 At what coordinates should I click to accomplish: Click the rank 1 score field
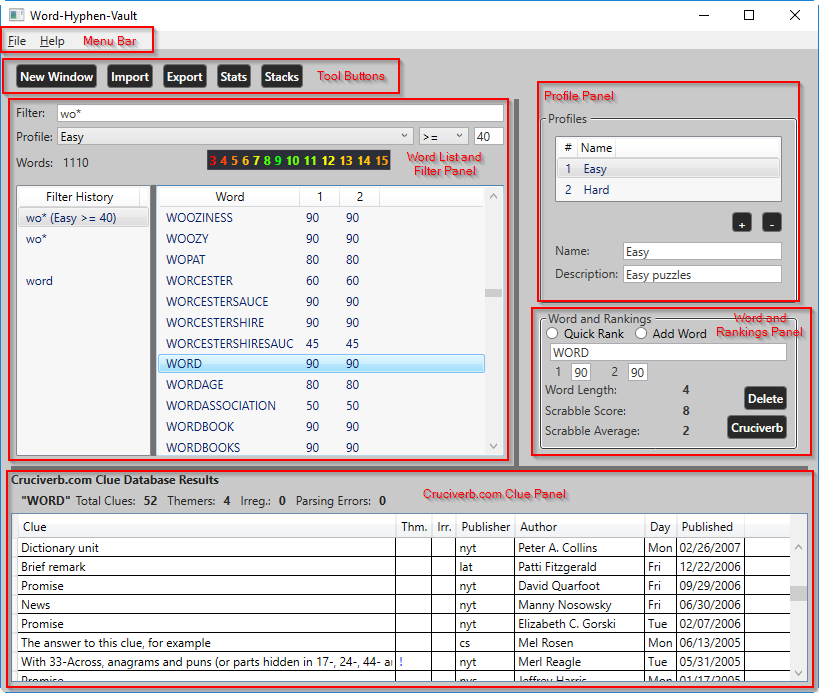(581, 372)
